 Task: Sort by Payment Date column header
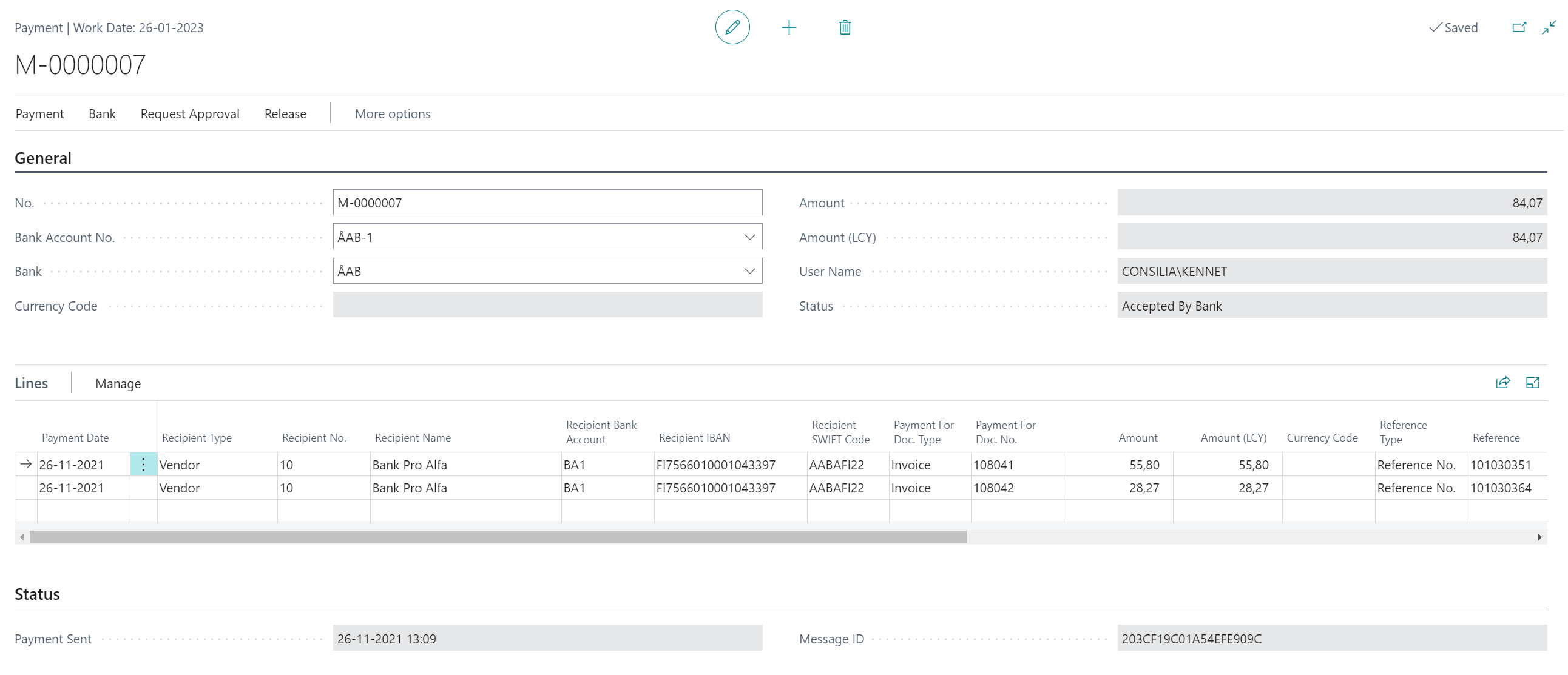[x=75, y=438]
